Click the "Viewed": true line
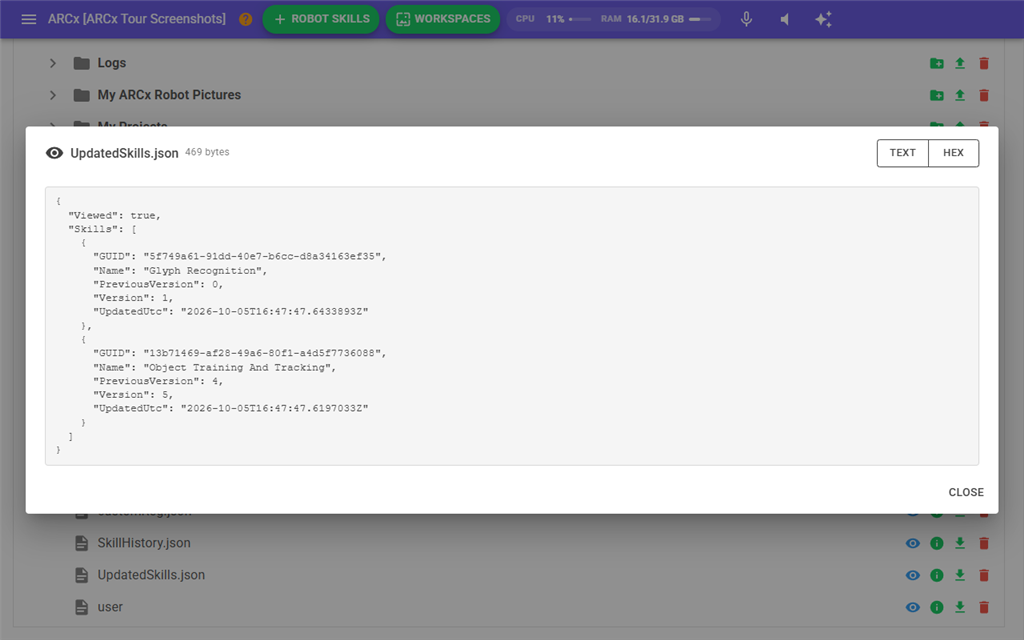 click(114, 215)
